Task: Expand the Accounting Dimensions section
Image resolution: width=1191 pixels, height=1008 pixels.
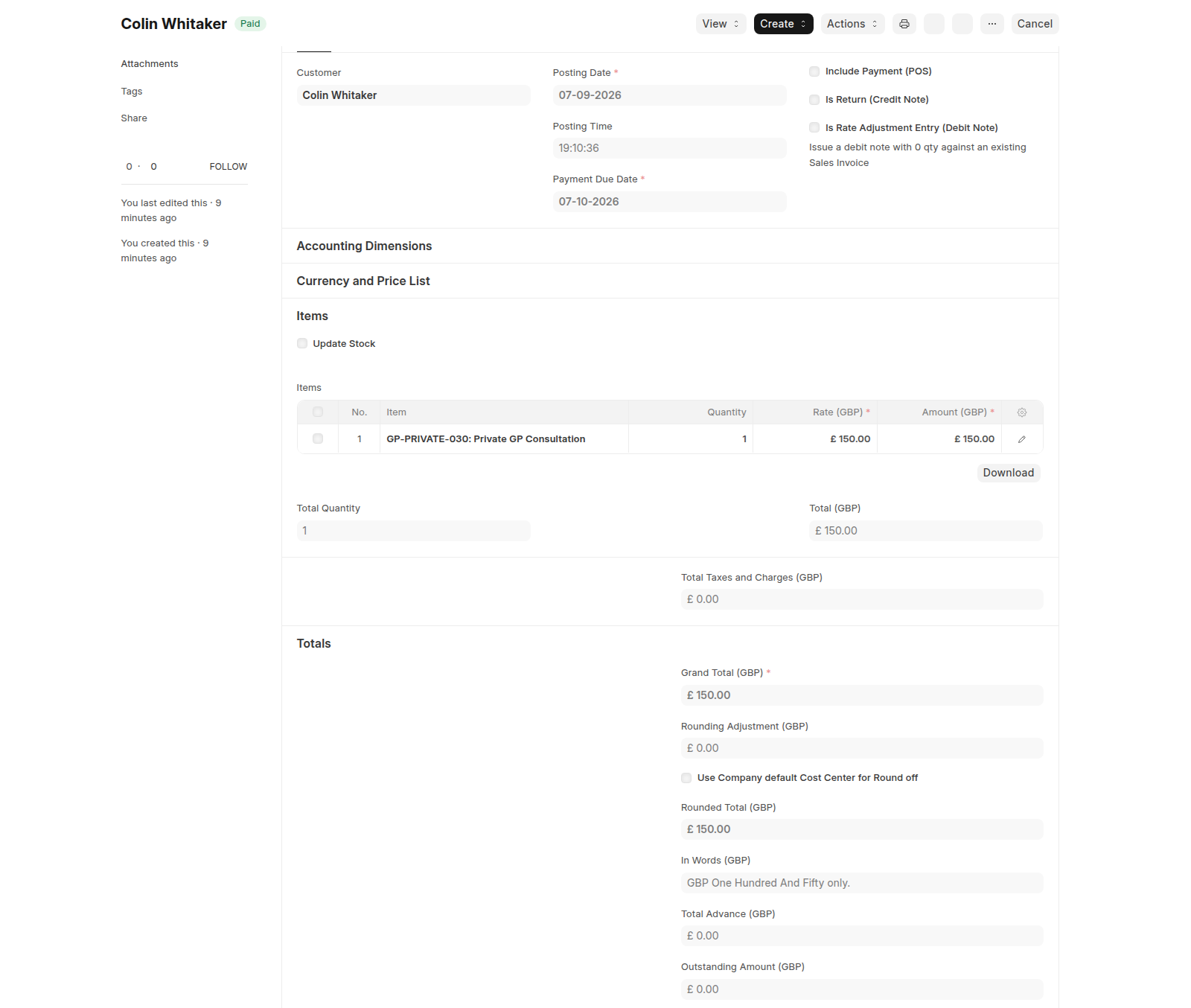Action: pyautogui.click(x=364, y=246)
